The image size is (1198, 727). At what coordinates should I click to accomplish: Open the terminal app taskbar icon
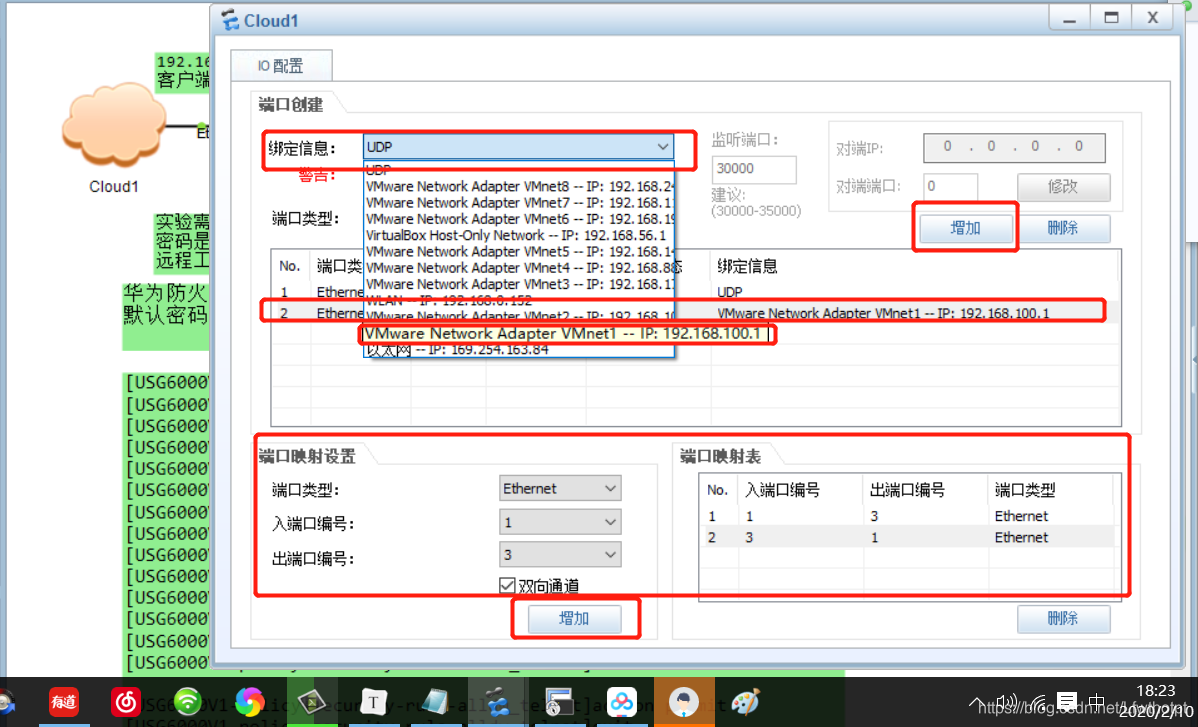pos(311,702)
